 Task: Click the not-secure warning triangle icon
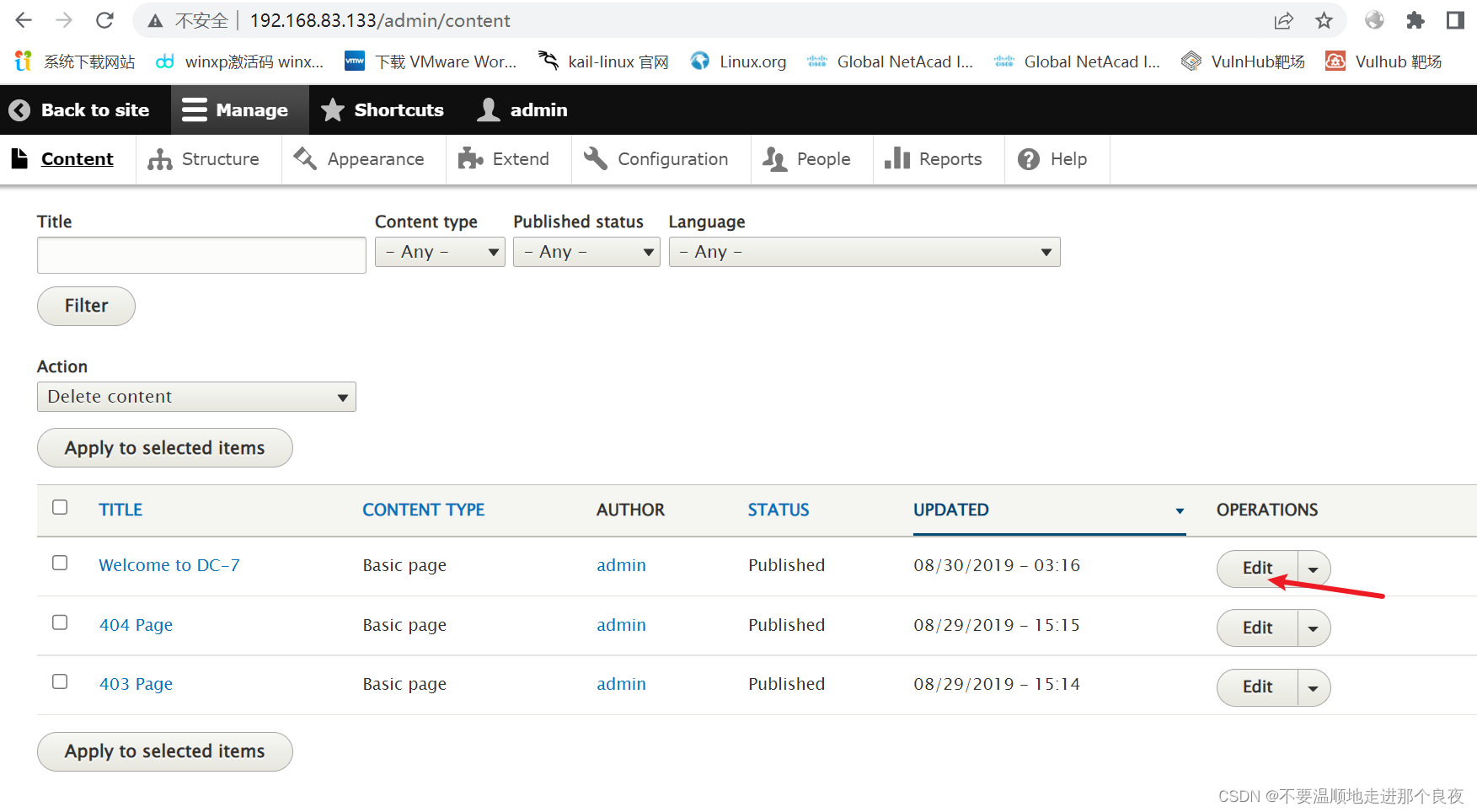tap(155, 21)
